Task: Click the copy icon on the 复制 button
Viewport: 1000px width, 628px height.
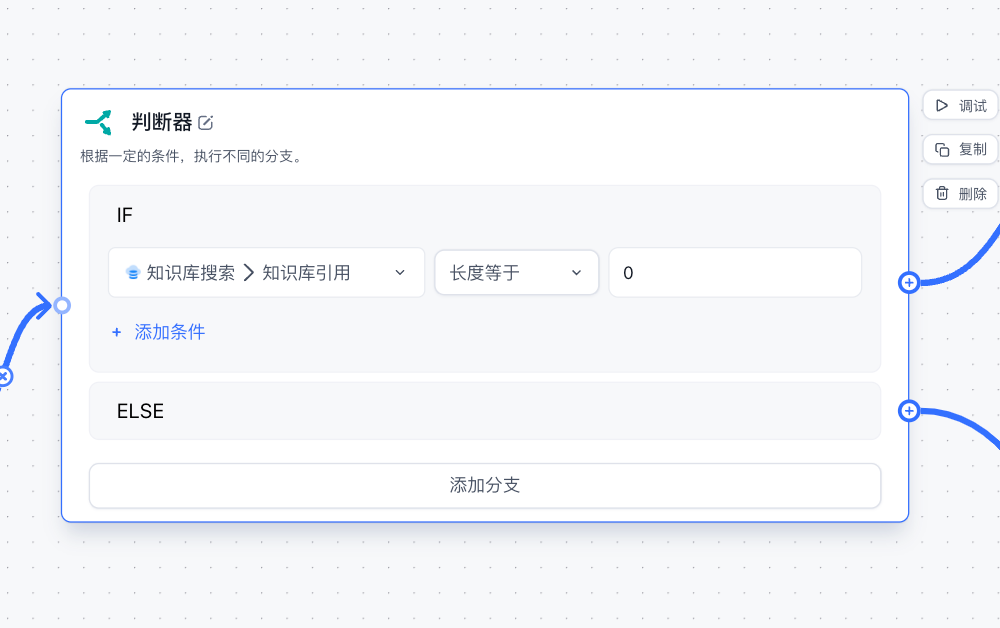Action: click(x=943, y=149)
